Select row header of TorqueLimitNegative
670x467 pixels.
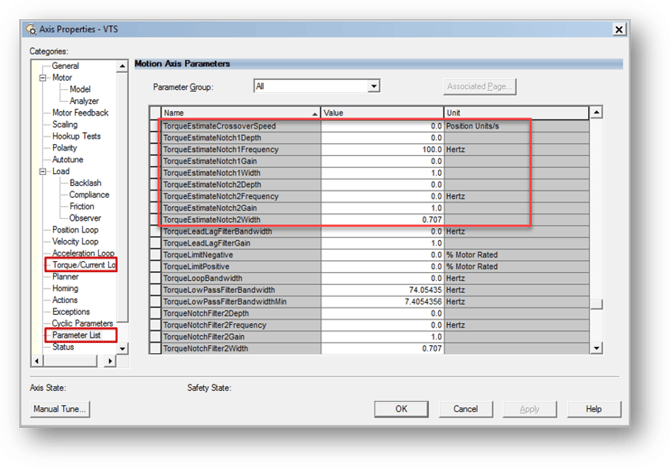tap(155, 255)
